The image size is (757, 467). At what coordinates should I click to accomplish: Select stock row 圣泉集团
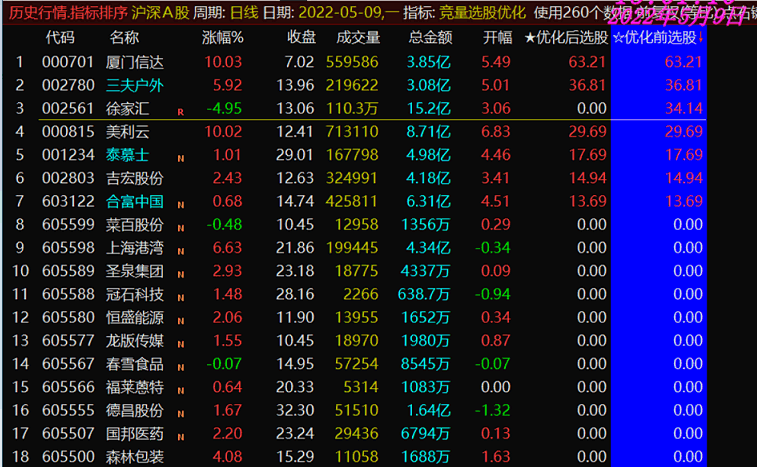coord(355,270)
